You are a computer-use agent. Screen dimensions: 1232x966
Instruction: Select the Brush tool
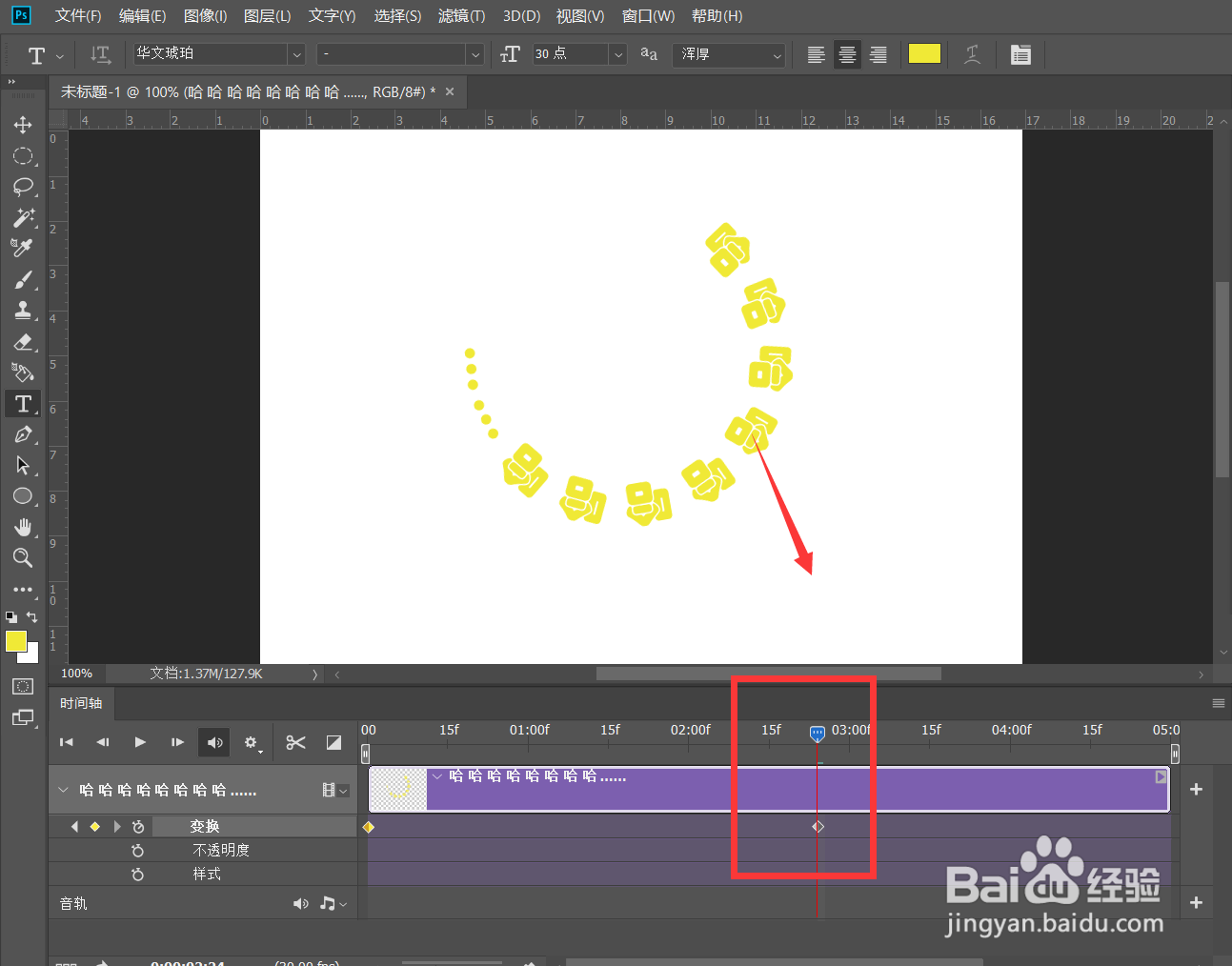coord(23,280)
